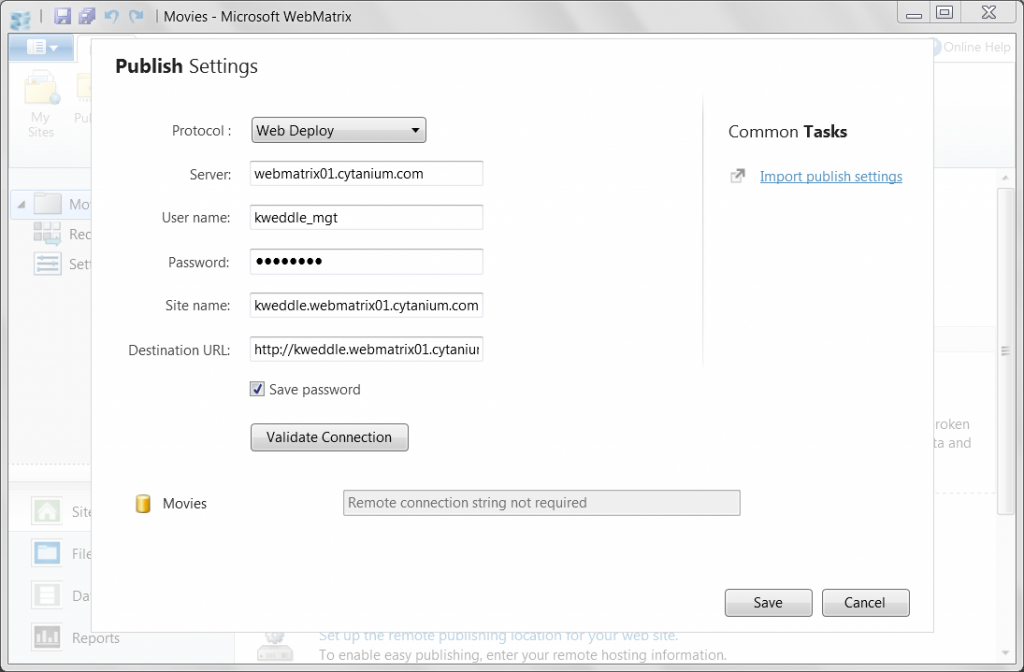Click the Movies remote connection string field
The image size is (1024, 672).
click(541, 503)
